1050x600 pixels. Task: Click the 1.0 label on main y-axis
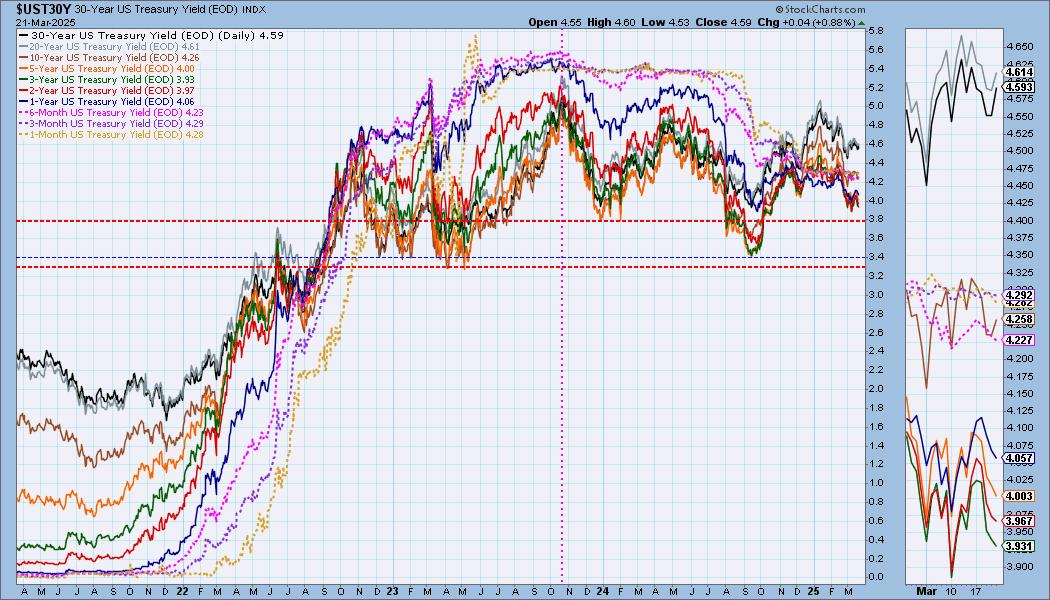(876, 483)
